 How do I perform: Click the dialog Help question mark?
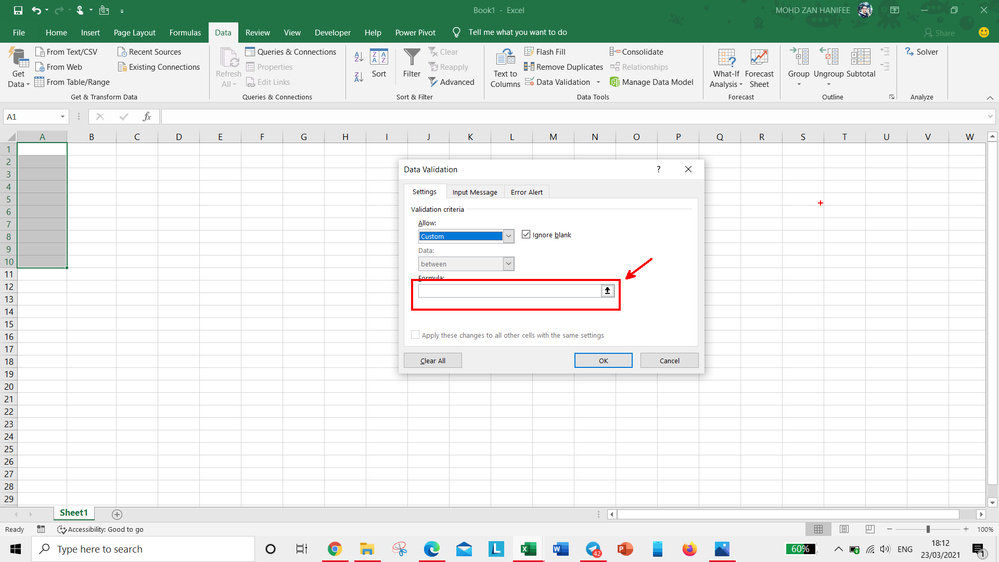658,169
